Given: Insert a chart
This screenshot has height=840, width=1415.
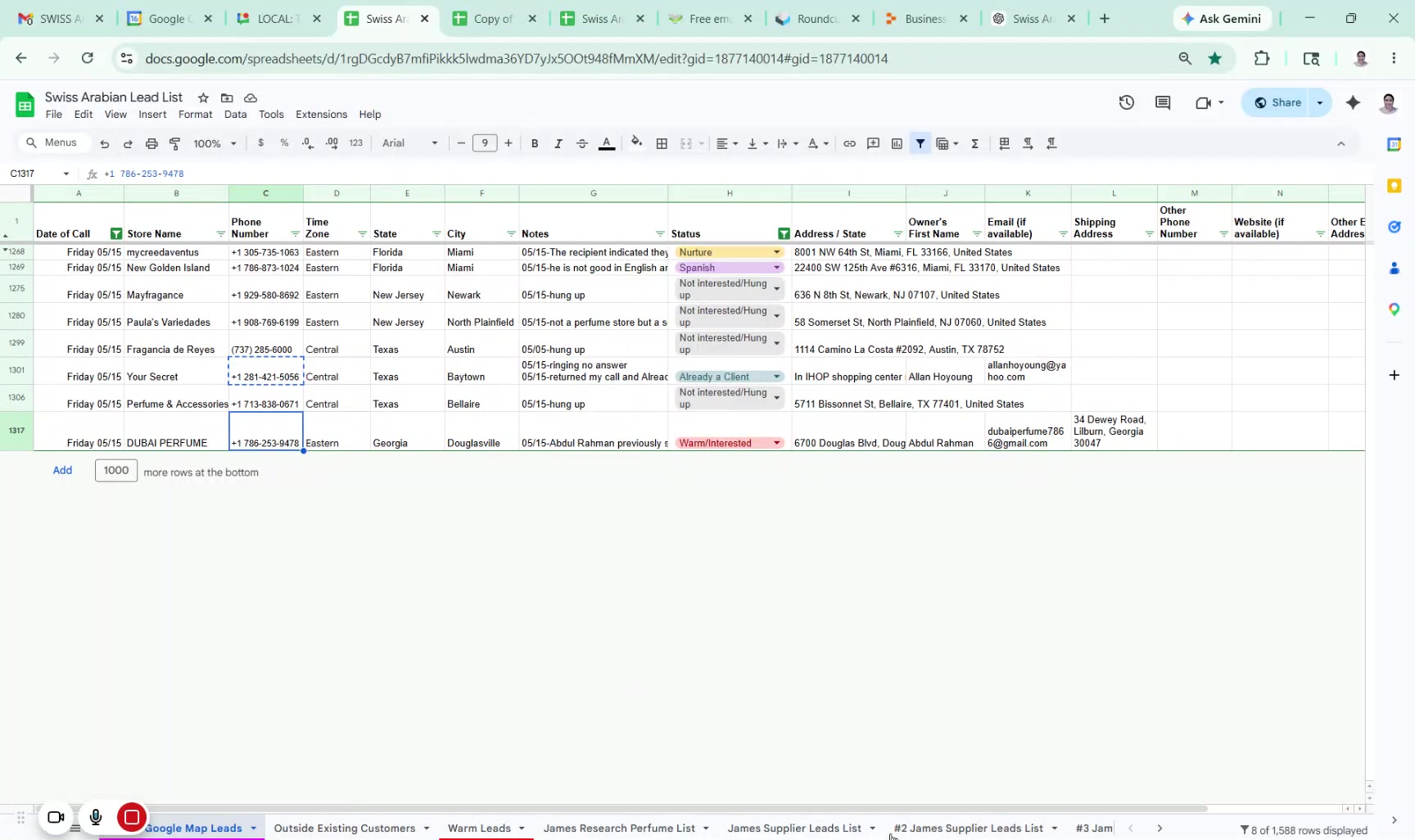Looking at the screenshot, I should point(897,143).
